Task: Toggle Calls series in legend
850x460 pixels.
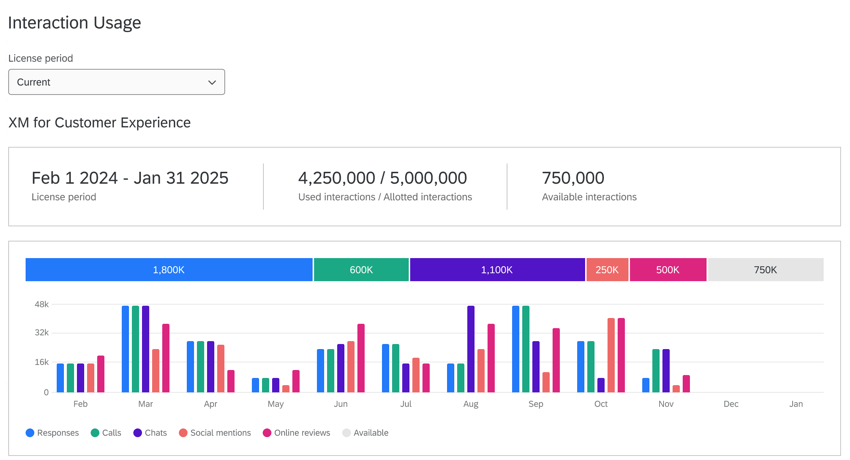Action: click(105, 433)
